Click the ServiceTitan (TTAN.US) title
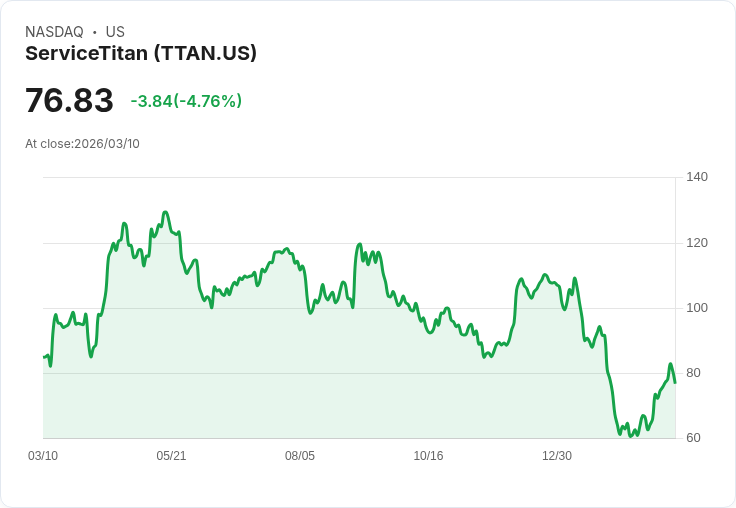 141,54
